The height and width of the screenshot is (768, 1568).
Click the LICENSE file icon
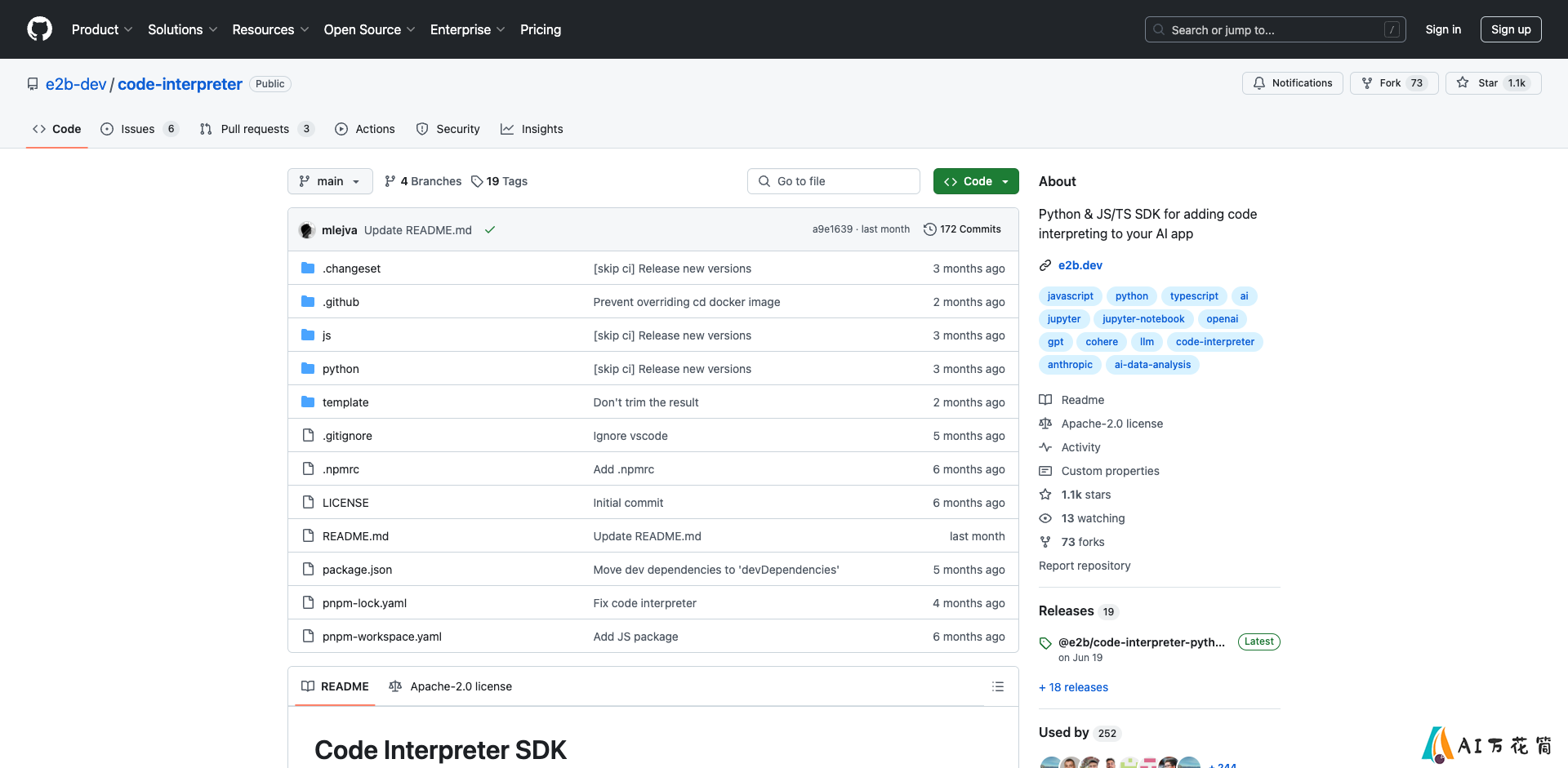click(308, 502)
